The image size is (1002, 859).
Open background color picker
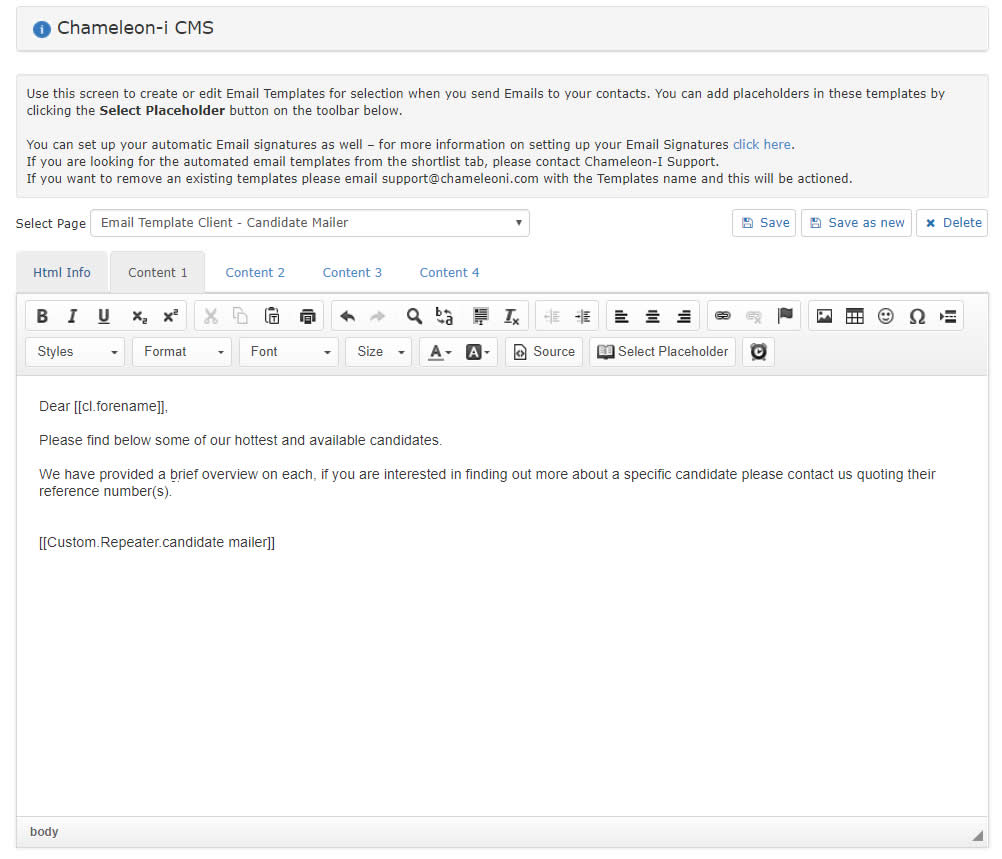(477, 352)
